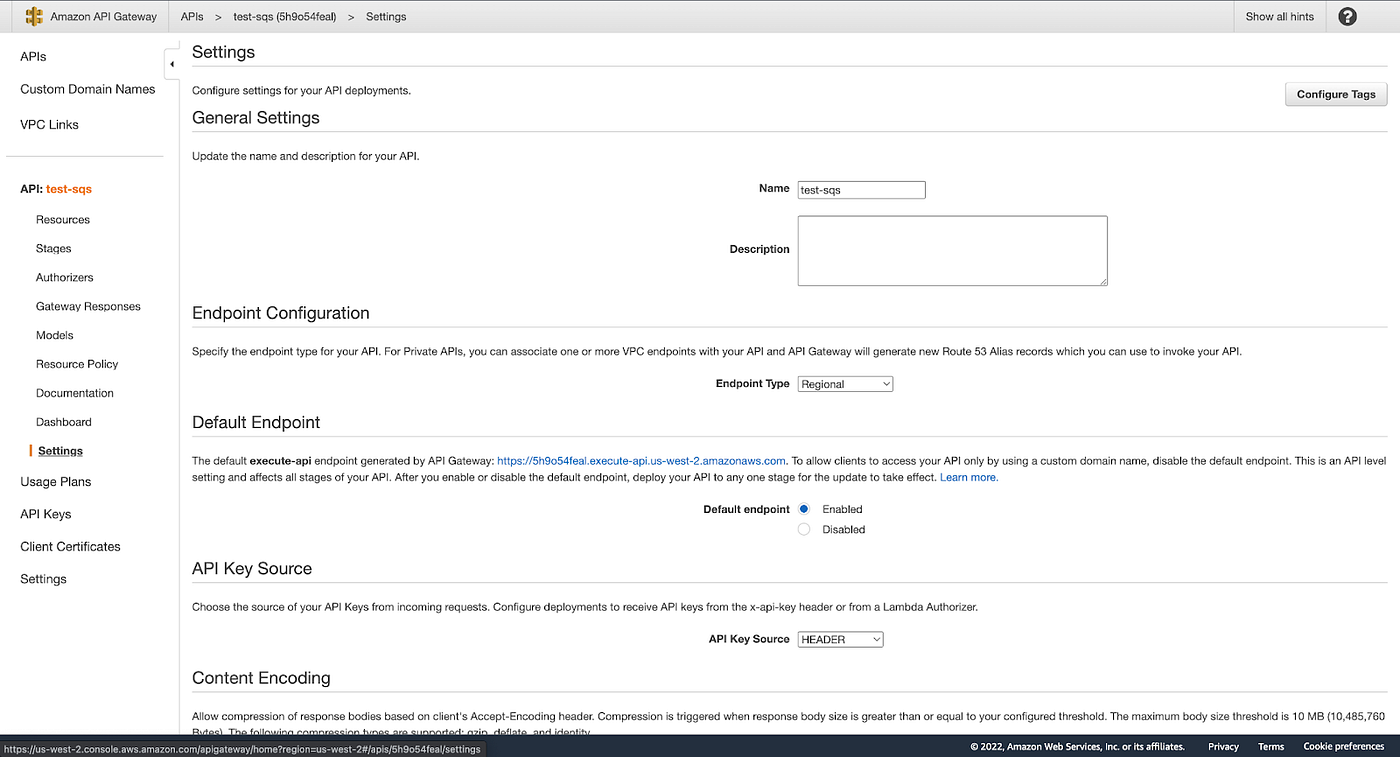Open the bottom Settings item below Client Certificates
Viewport: 1400px width, 757px height.
pos(44,579)
